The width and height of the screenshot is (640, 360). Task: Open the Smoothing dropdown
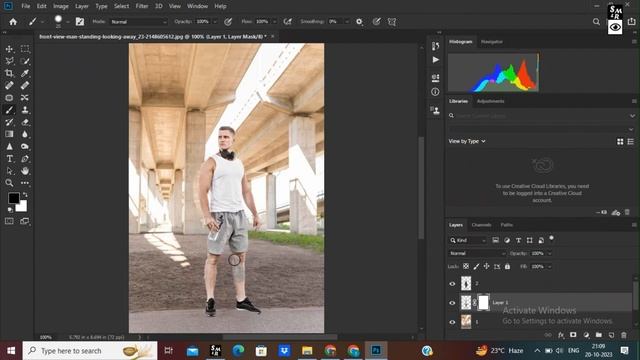[x=347, y=22]
